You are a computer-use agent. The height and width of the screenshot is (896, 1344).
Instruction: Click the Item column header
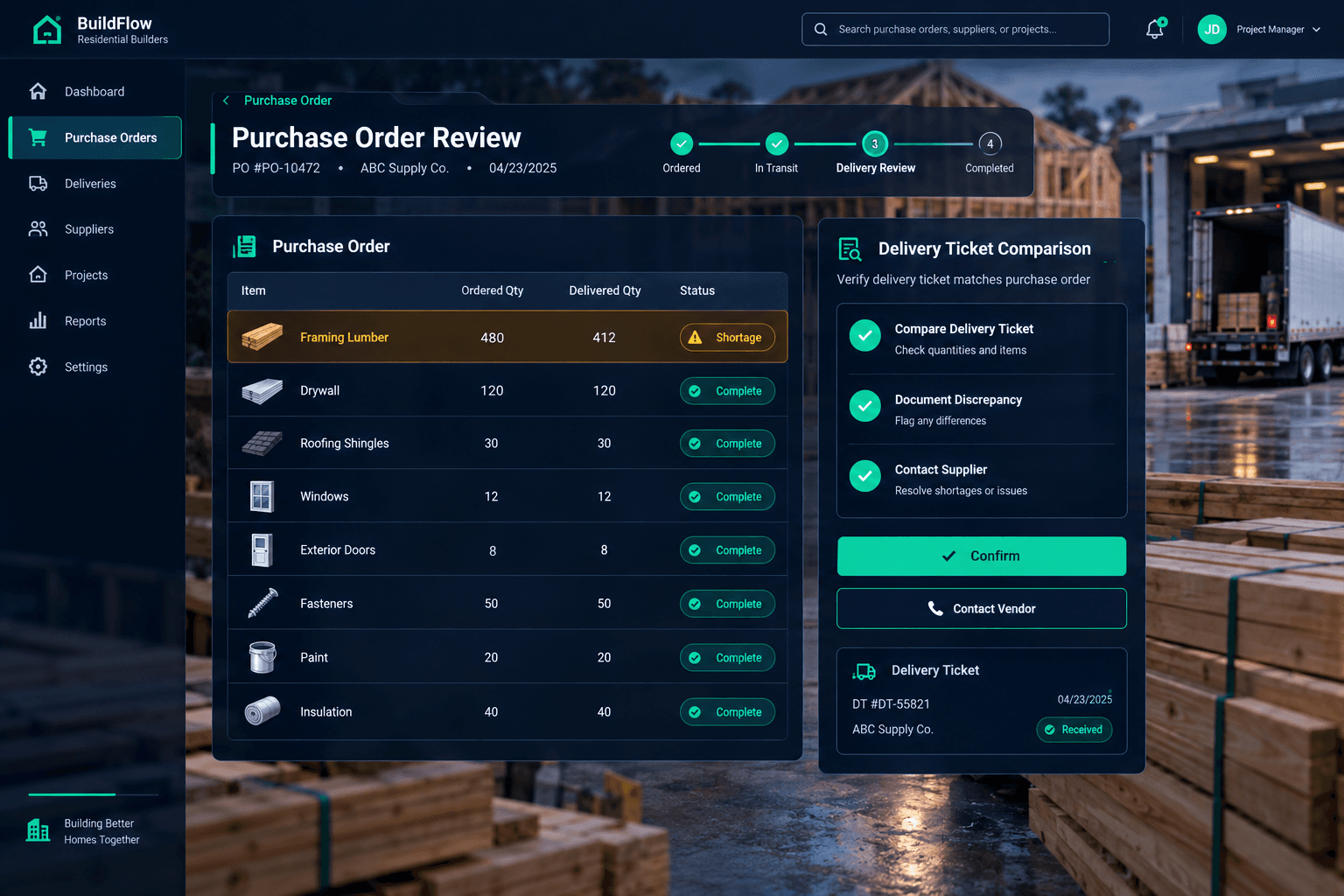click(254, 290)
